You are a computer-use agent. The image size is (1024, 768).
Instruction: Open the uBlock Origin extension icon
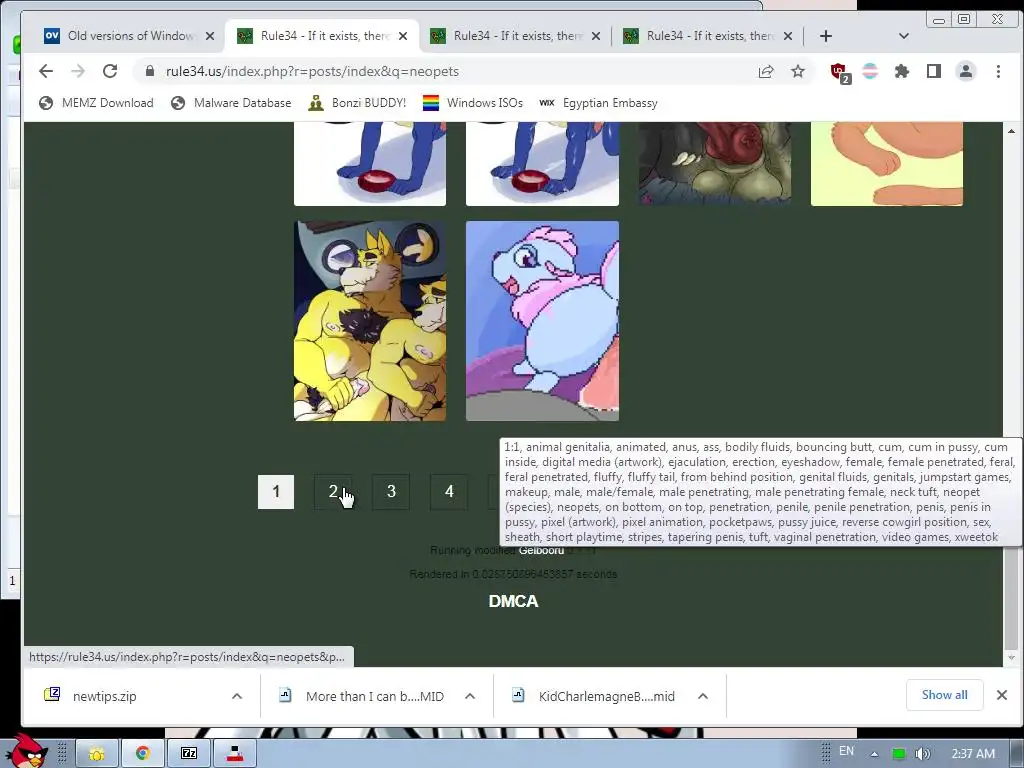click(839, 72)
